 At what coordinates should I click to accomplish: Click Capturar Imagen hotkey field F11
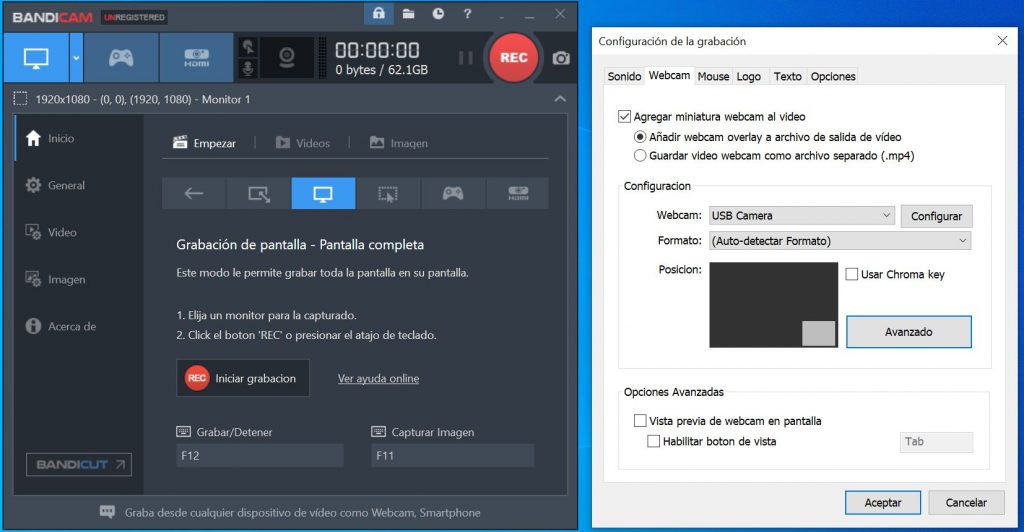(452, 456)
